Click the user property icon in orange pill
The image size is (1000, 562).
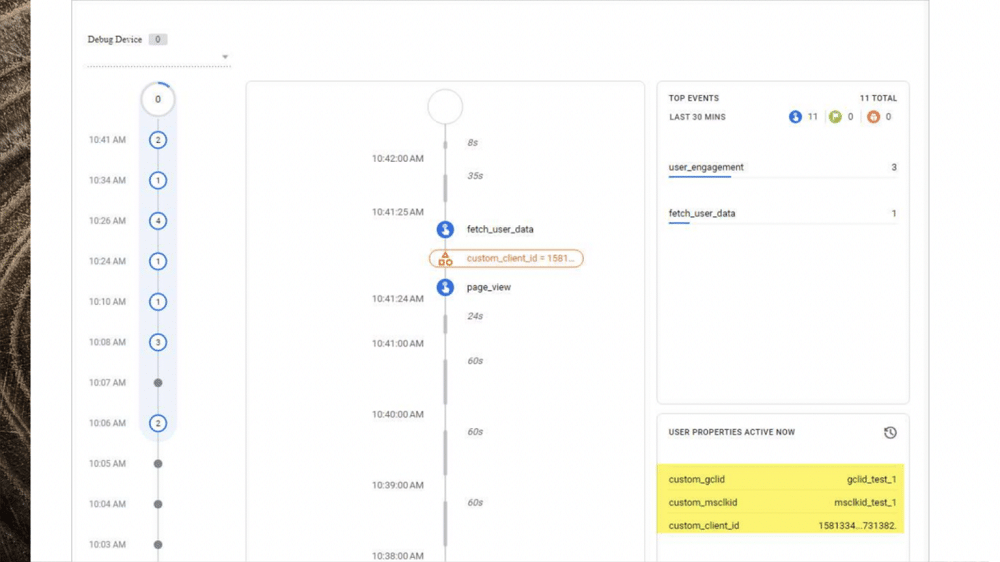point(445,259)
